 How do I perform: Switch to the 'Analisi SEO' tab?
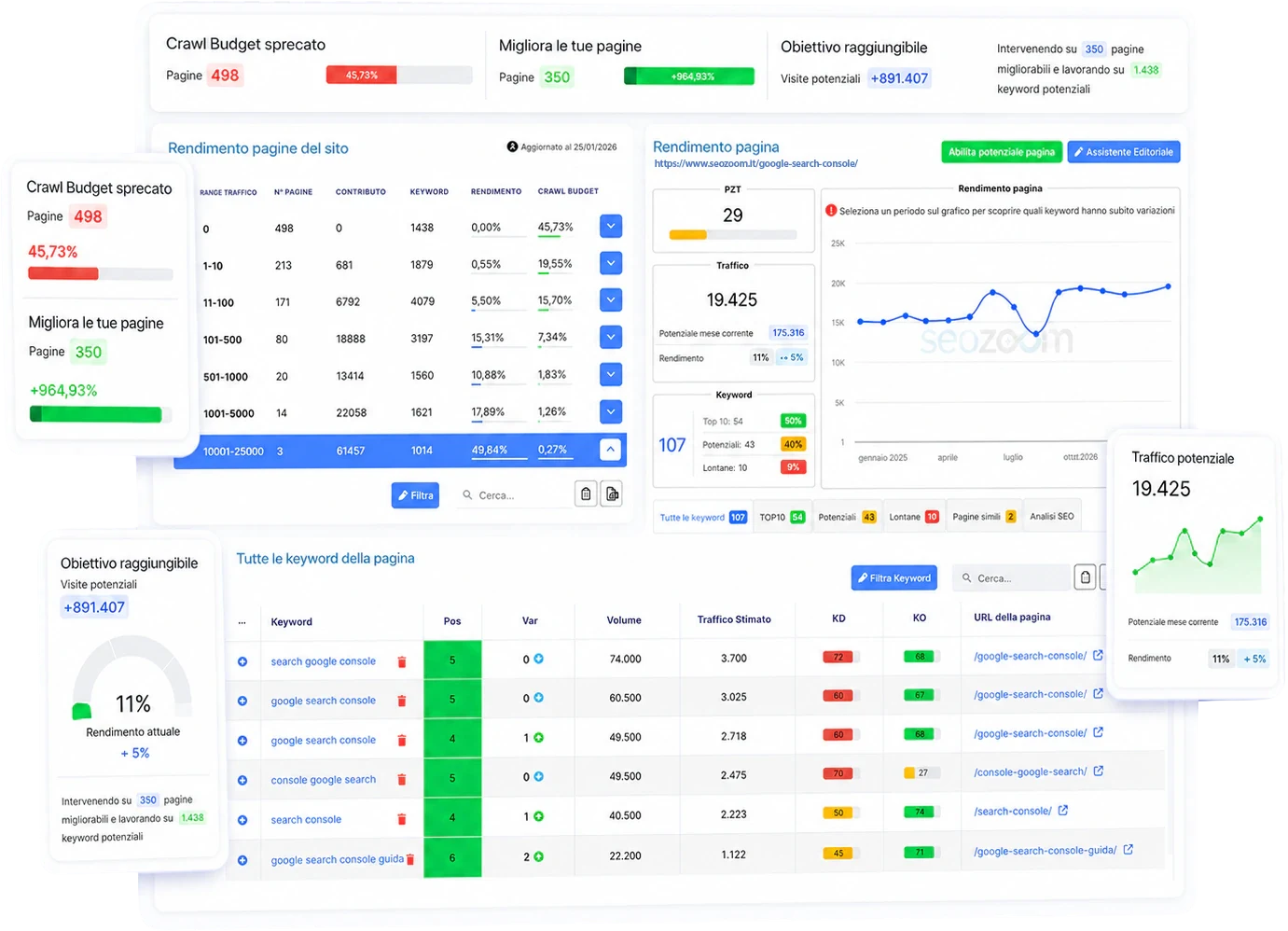tap(1052, 517)
